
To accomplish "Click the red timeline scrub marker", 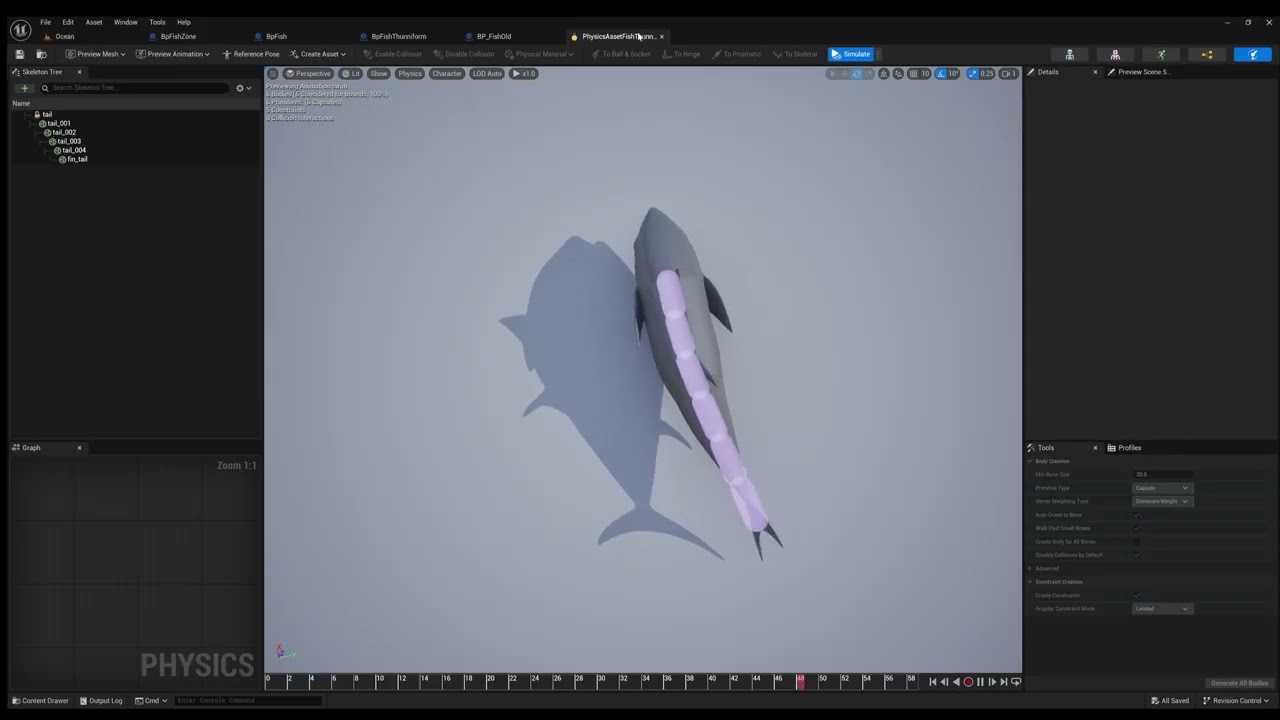I will (x=800, y=681).
